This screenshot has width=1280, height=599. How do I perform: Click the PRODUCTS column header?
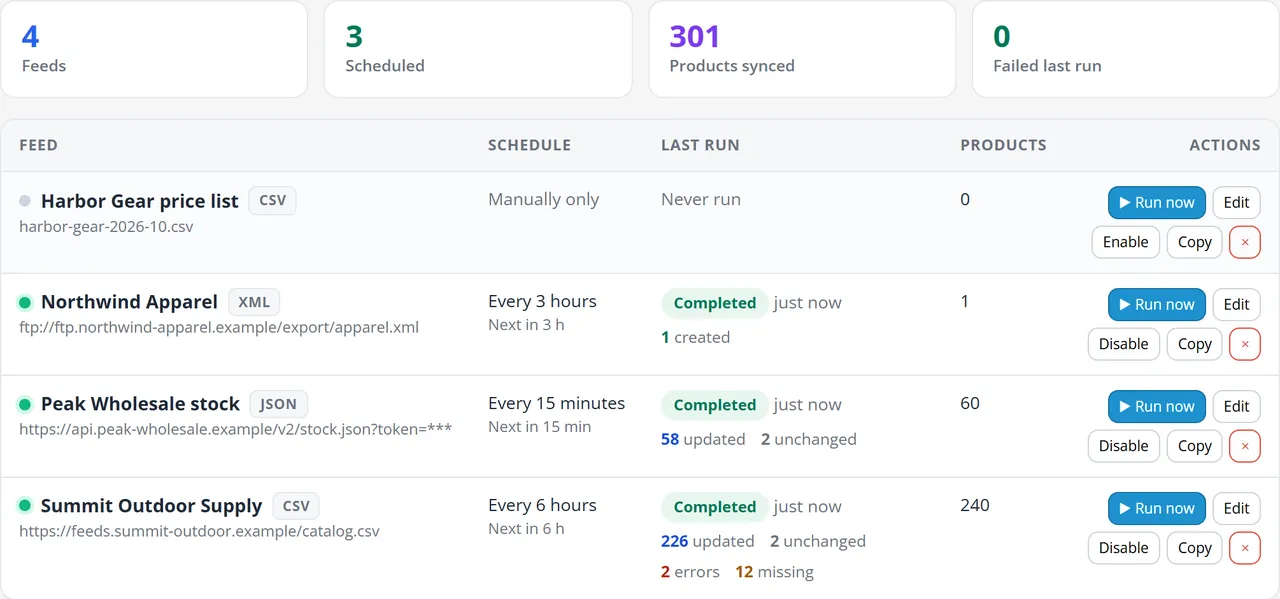1003,145
